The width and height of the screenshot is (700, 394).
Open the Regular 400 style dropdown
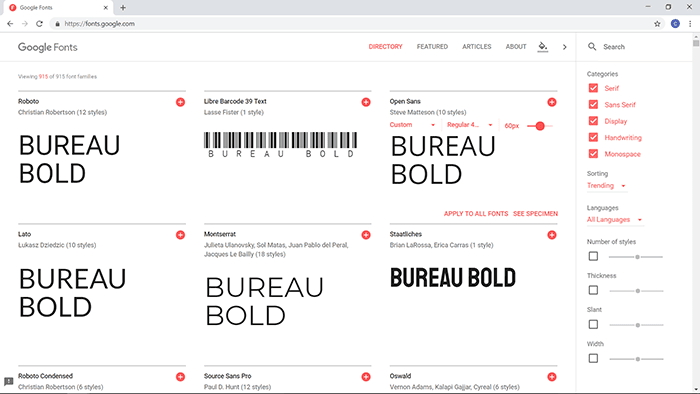pyautogui.click(x=470, y=125)
